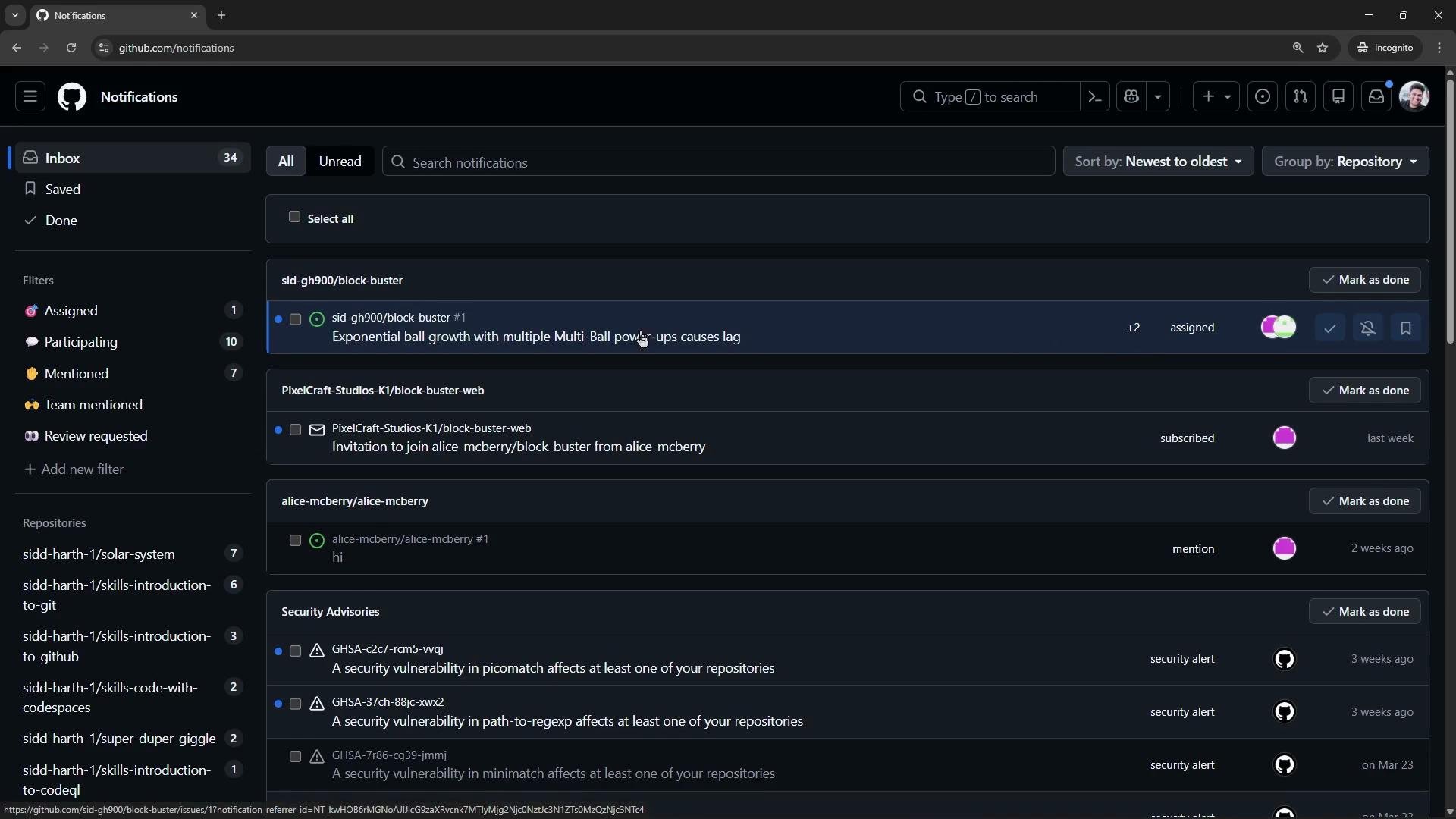1456x819 pixels.
Task: Open Saved notifications in sidebar
Action: point(133,189)
